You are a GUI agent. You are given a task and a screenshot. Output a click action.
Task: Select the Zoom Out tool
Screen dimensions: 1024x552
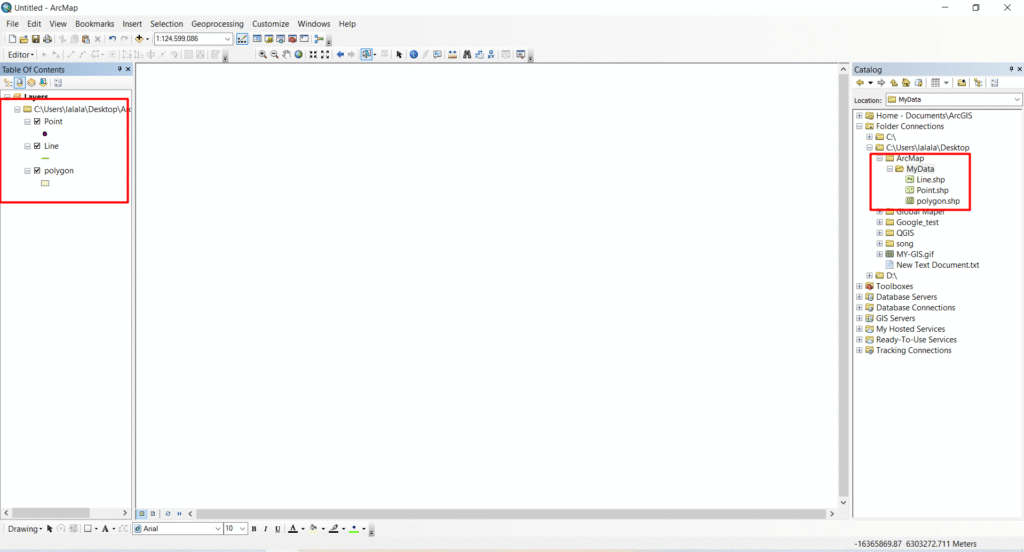coord(274,55)
